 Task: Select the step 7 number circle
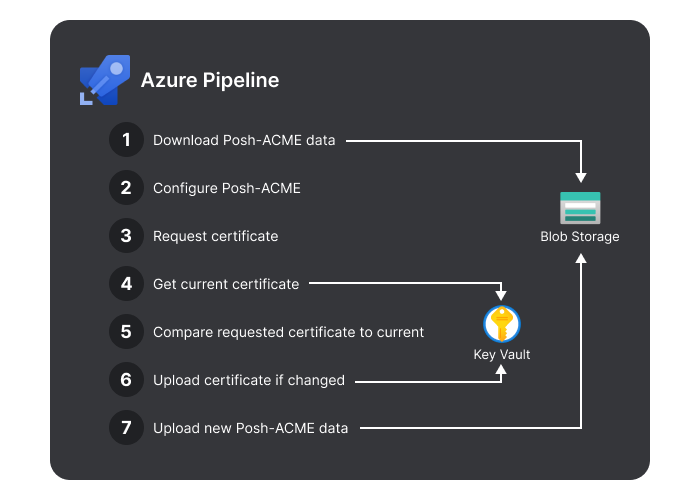click(126, 428)
